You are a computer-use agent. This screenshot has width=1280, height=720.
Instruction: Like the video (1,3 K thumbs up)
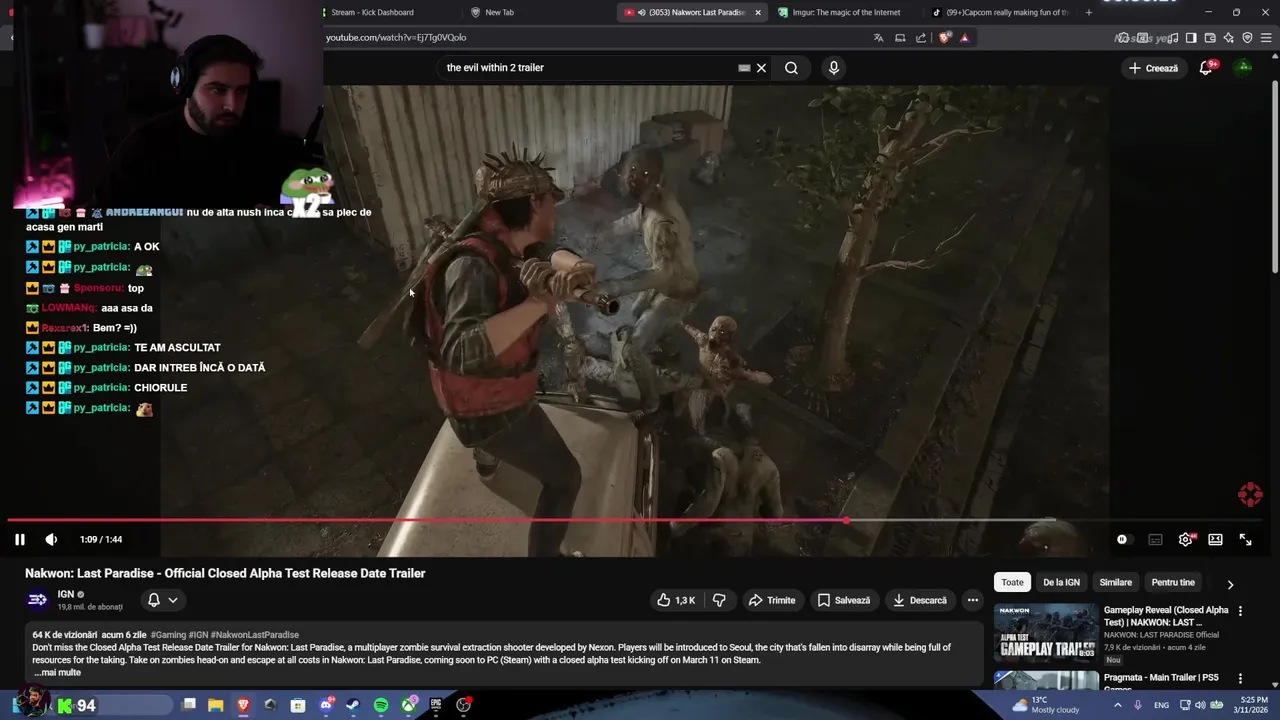pos(675,600)
